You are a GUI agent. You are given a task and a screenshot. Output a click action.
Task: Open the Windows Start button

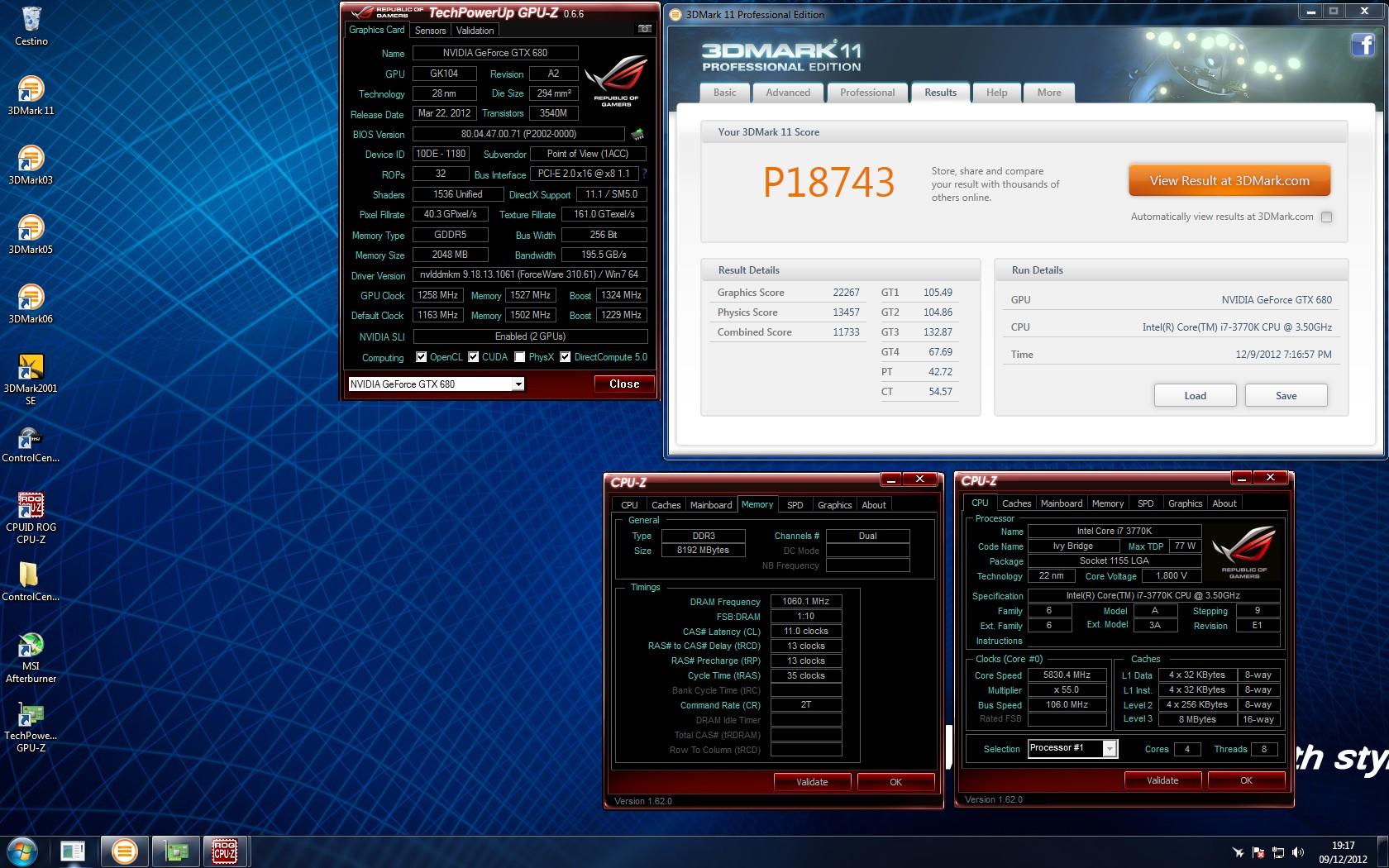tap(21, 851)
